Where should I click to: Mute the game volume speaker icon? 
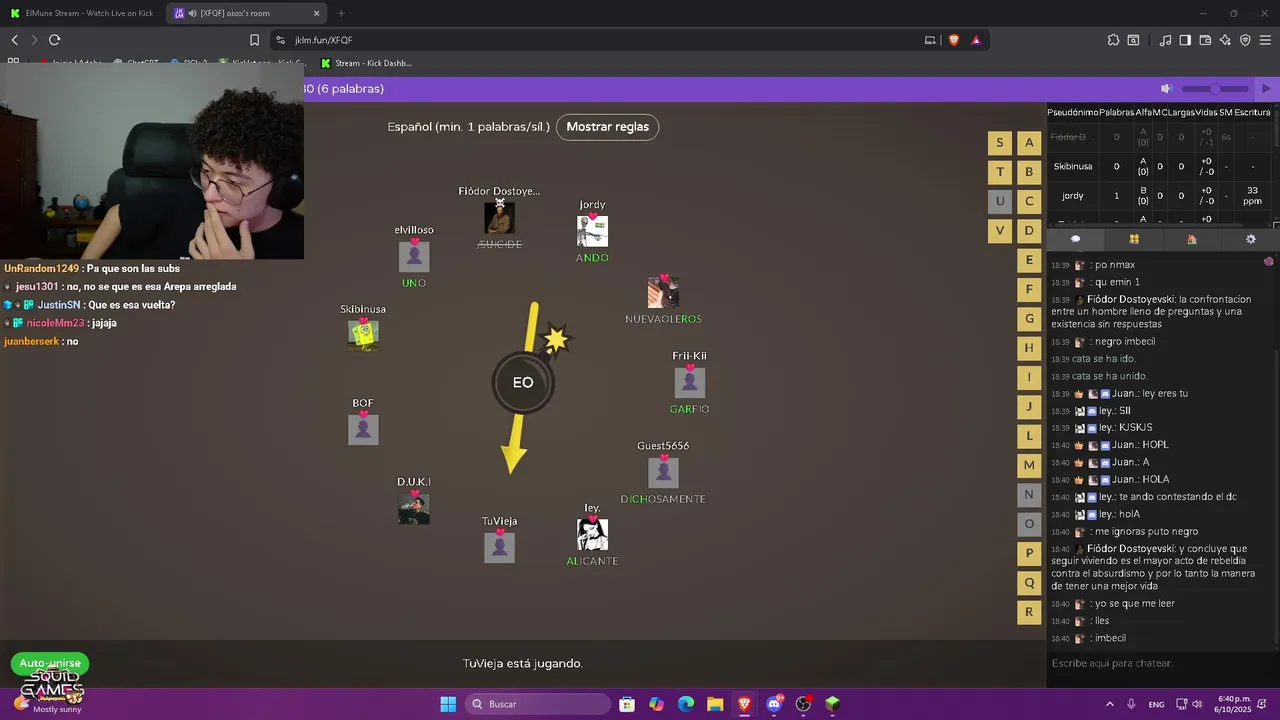coord(1166,89)
